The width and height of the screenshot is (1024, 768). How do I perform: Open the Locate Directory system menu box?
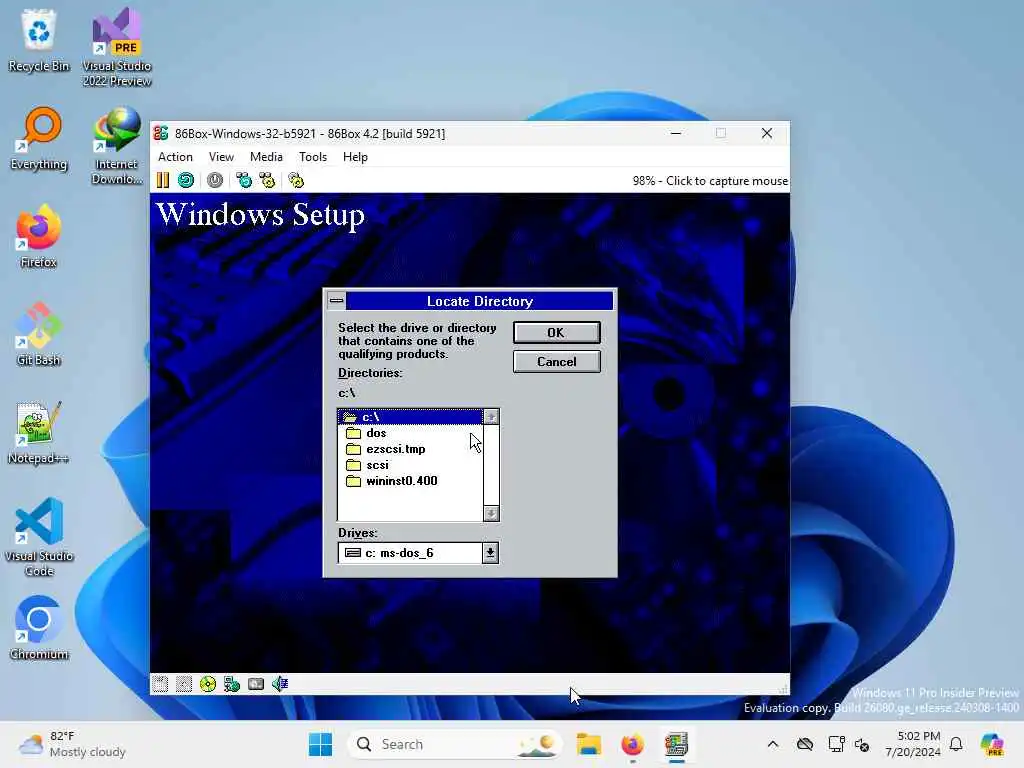336,301
